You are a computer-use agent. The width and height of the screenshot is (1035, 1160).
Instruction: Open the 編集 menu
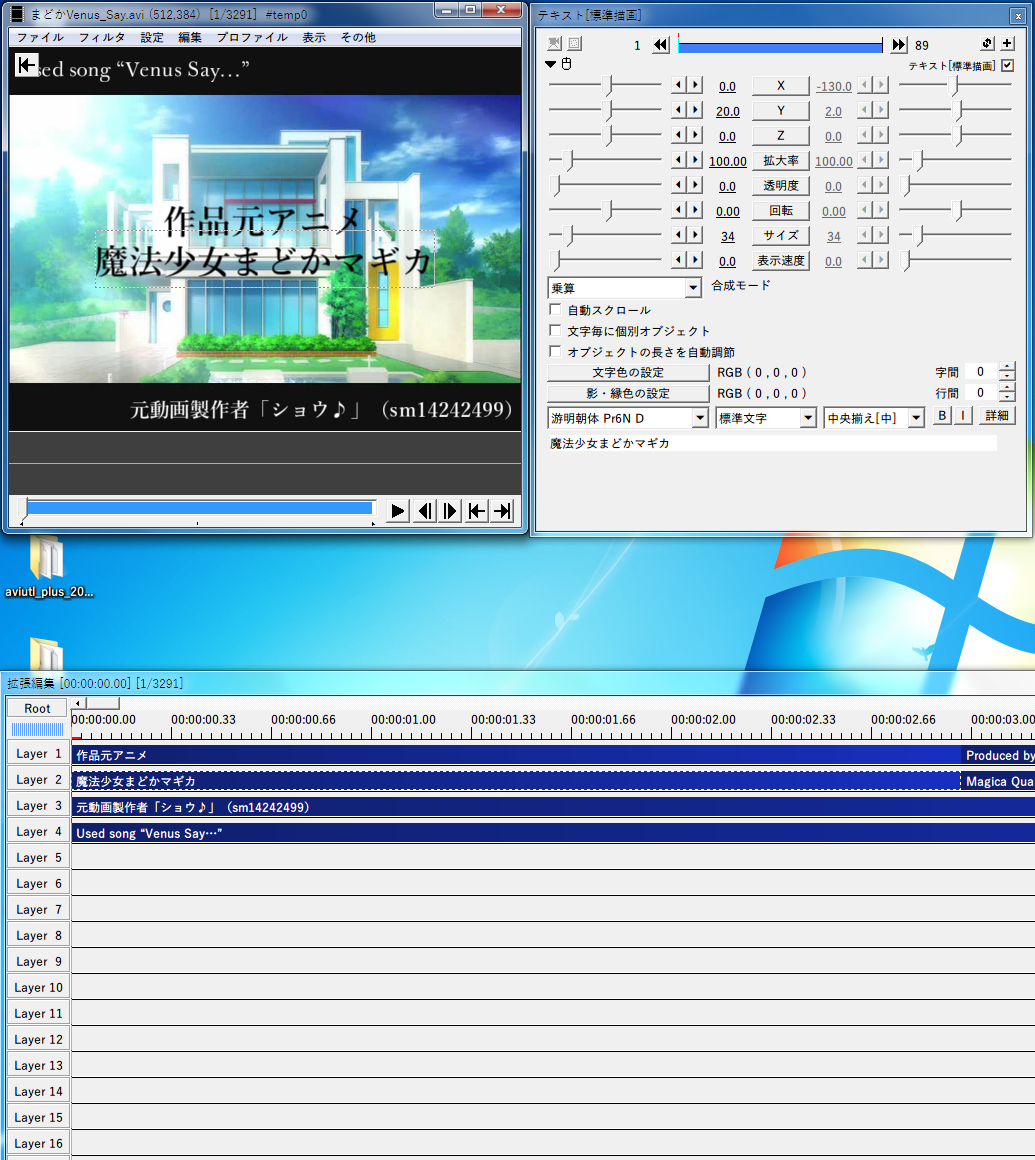click(x=190, y=37)
